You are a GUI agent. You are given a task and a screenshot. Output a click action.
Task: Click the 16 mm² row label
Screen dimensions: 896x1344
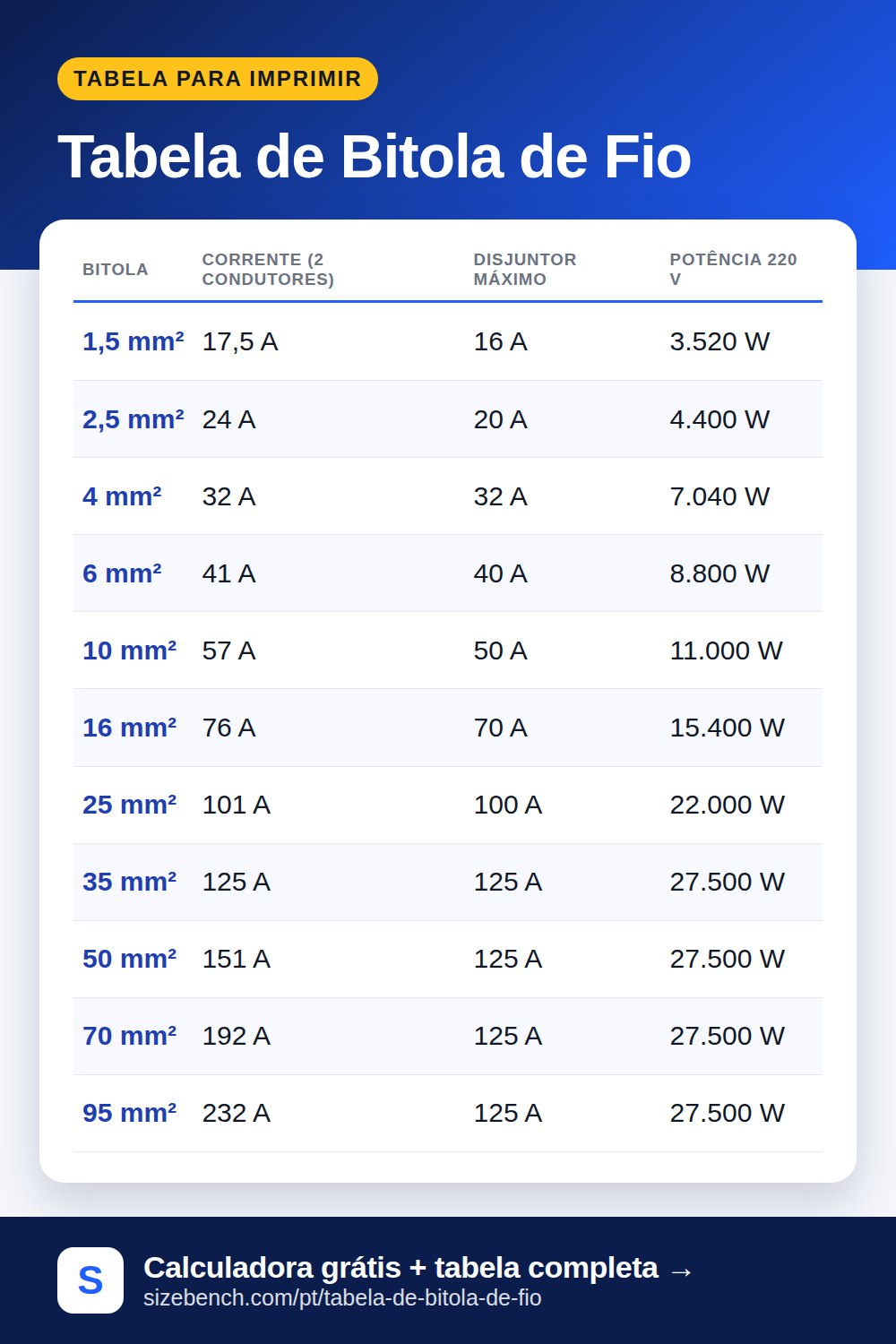click(129, 727)
